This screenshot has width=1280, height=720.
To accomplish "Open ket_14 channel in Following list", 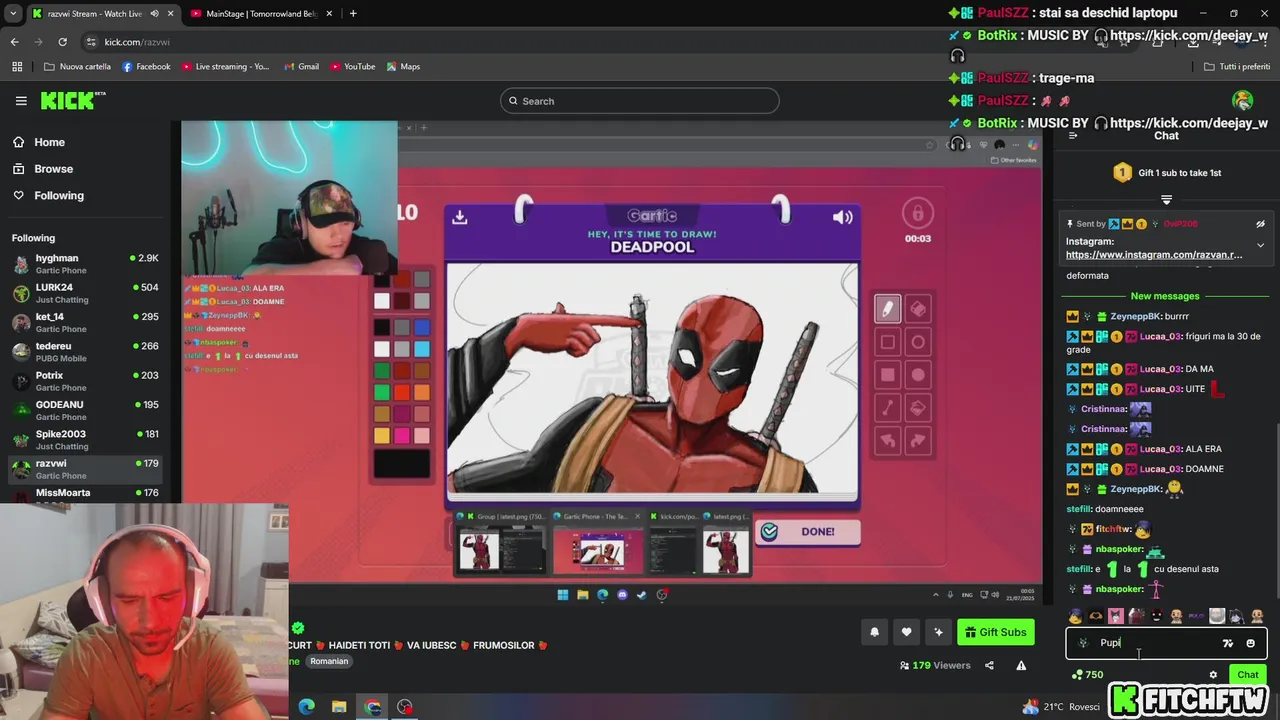I will (x=85, y=322).
